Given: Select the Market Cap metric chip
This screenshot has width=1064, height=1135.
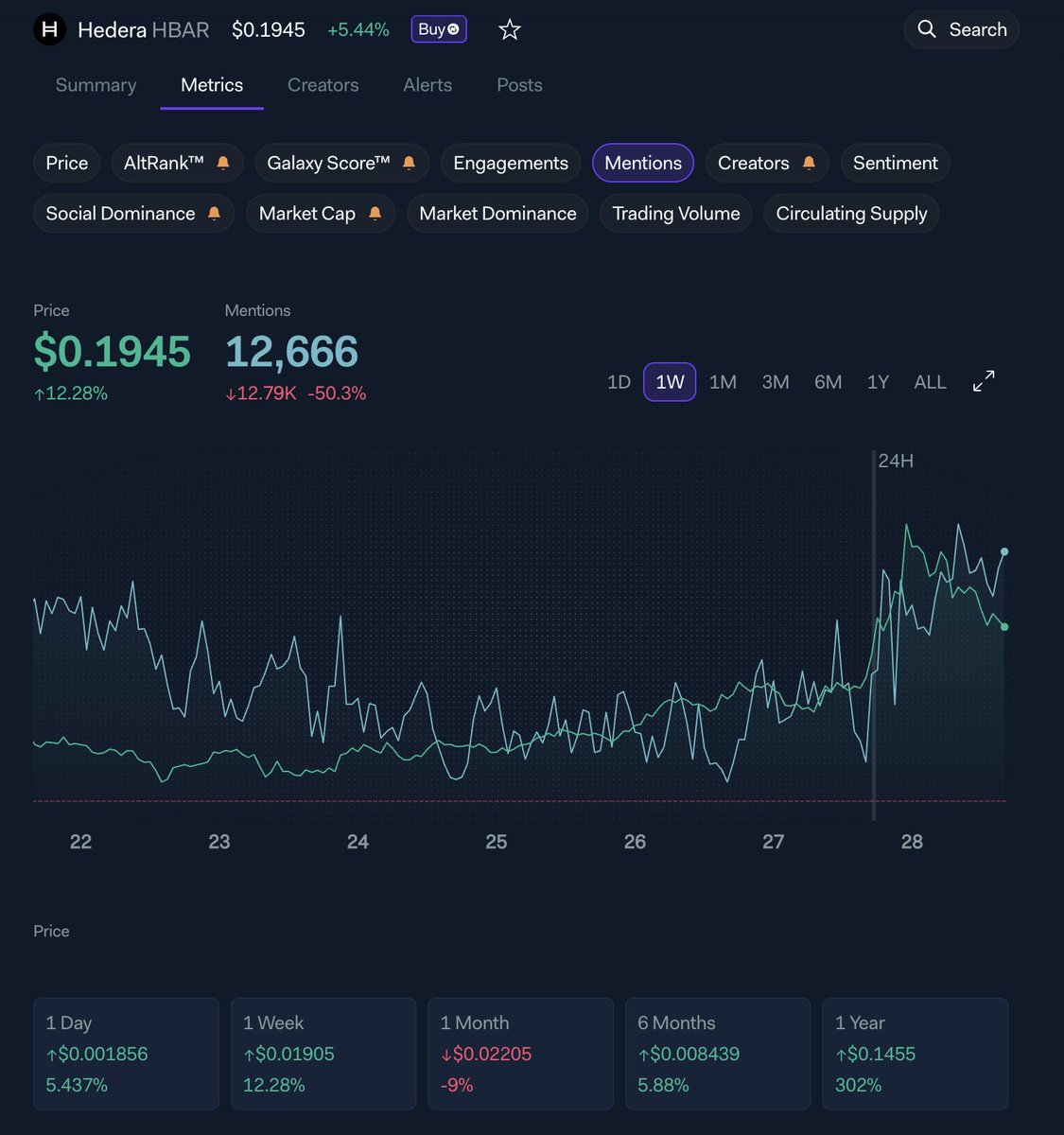Looking at the screenshot, I should [x=321, y=214].
